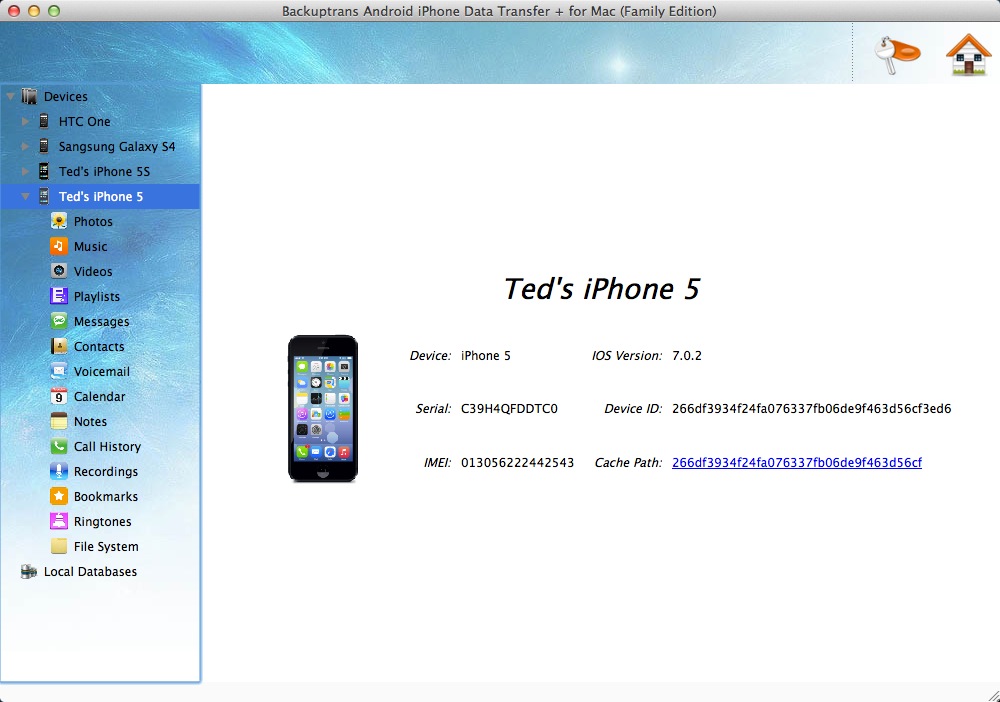The width and height of the screenshot is (1000, 702).
Task: Click the iOS version value 7.0.2
Action: pyautogui.click(x=687, y=356)
